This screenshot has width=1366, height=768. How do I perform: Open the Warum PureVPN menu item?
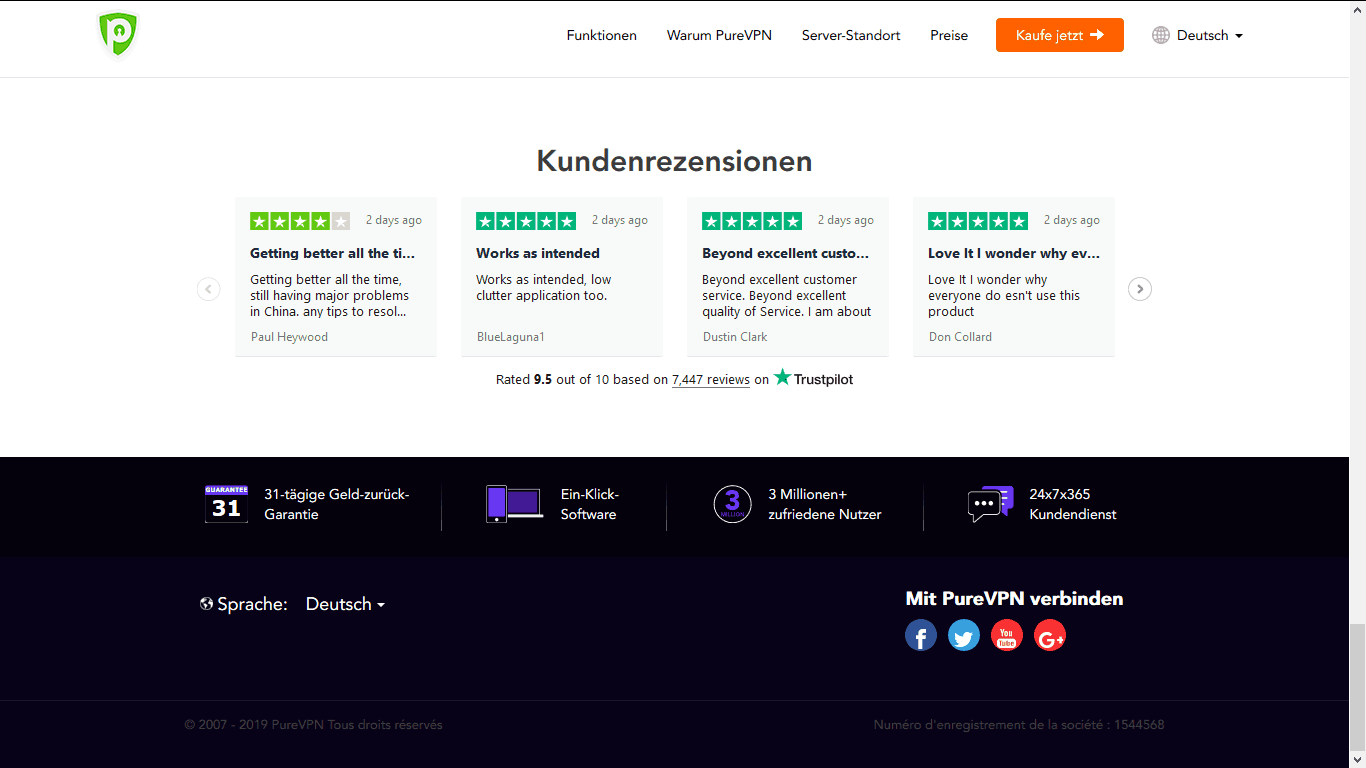(x=719, y=35)
